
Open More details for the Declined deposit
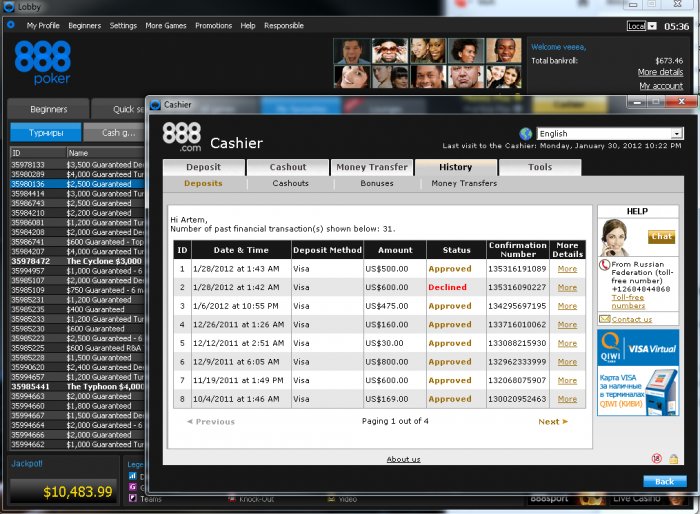[x=567, y=288]
